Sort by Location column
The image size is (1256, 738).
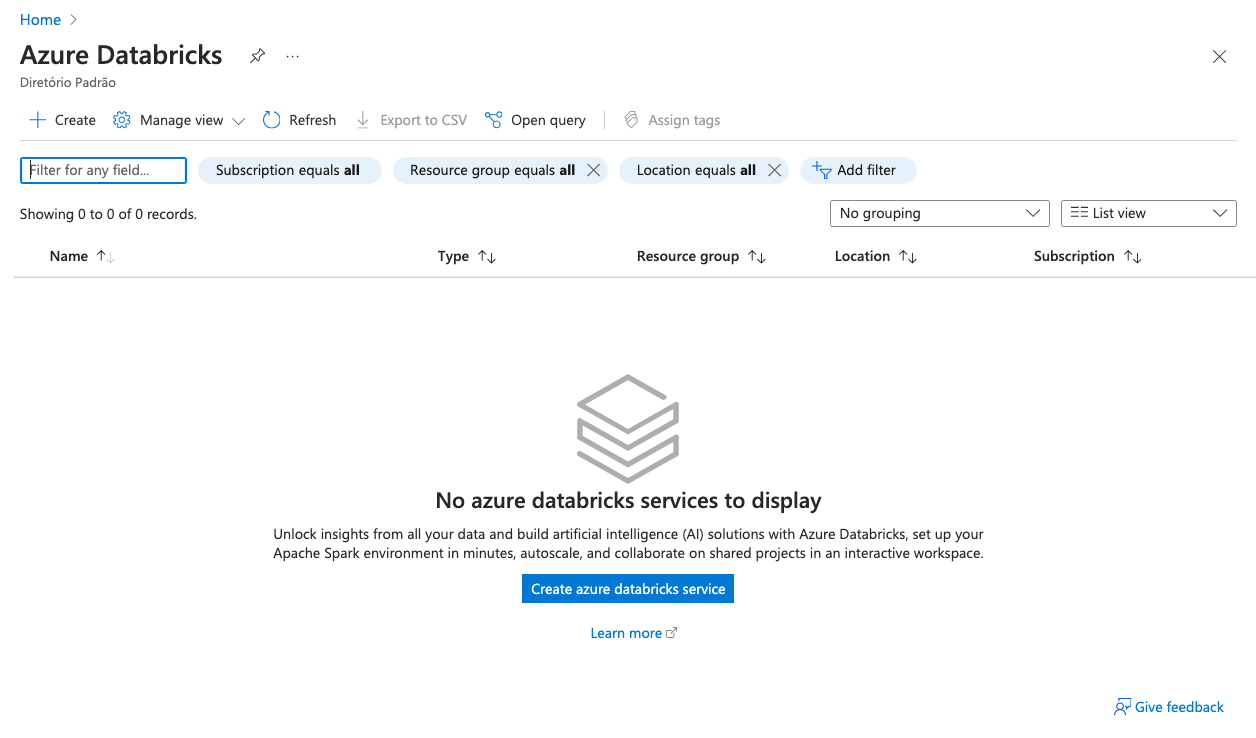point(875,256)
